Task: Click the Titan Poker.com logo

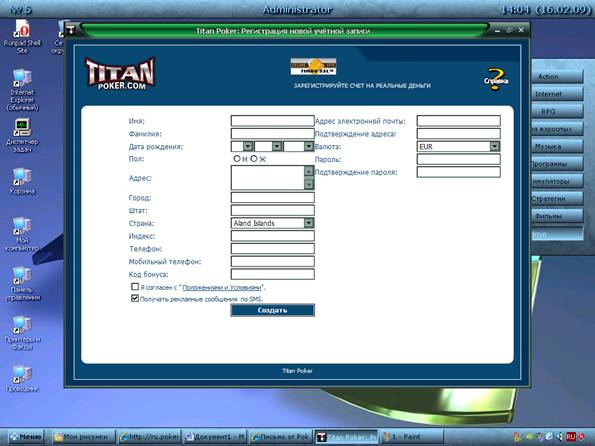Action: [120, 74]
